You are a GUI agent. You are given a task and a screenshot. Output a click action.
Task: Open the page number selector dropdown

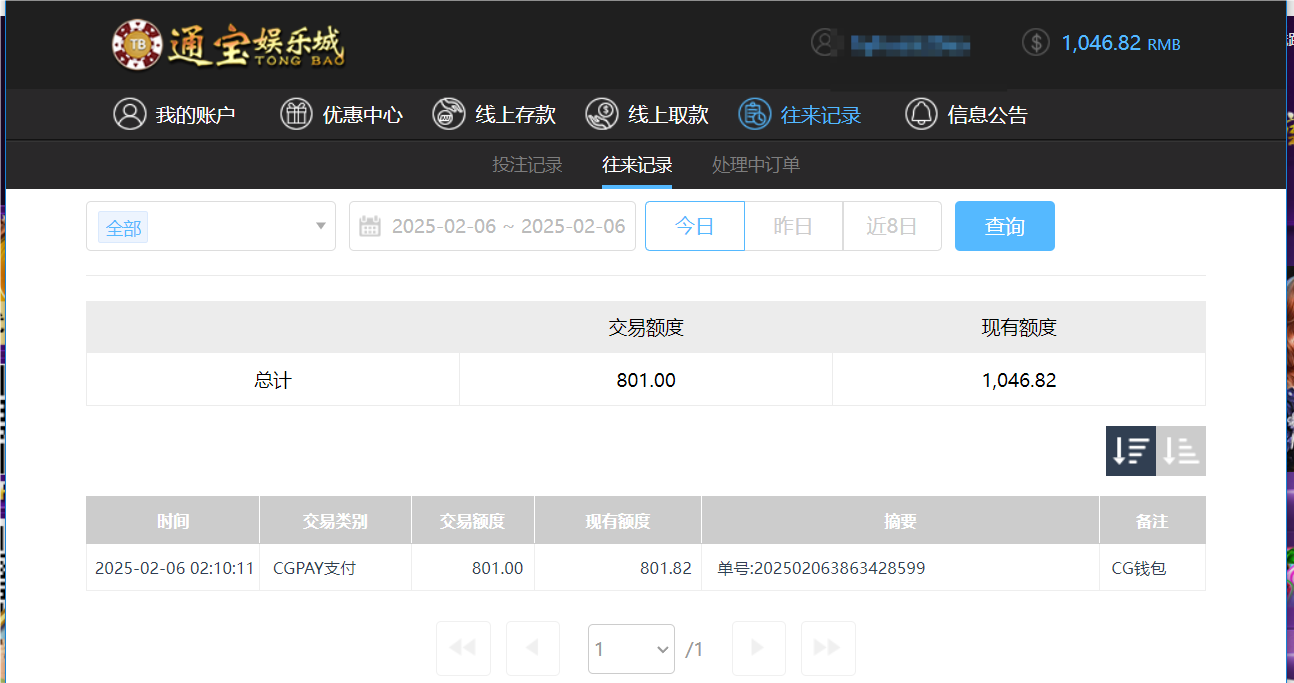(631, 648)
